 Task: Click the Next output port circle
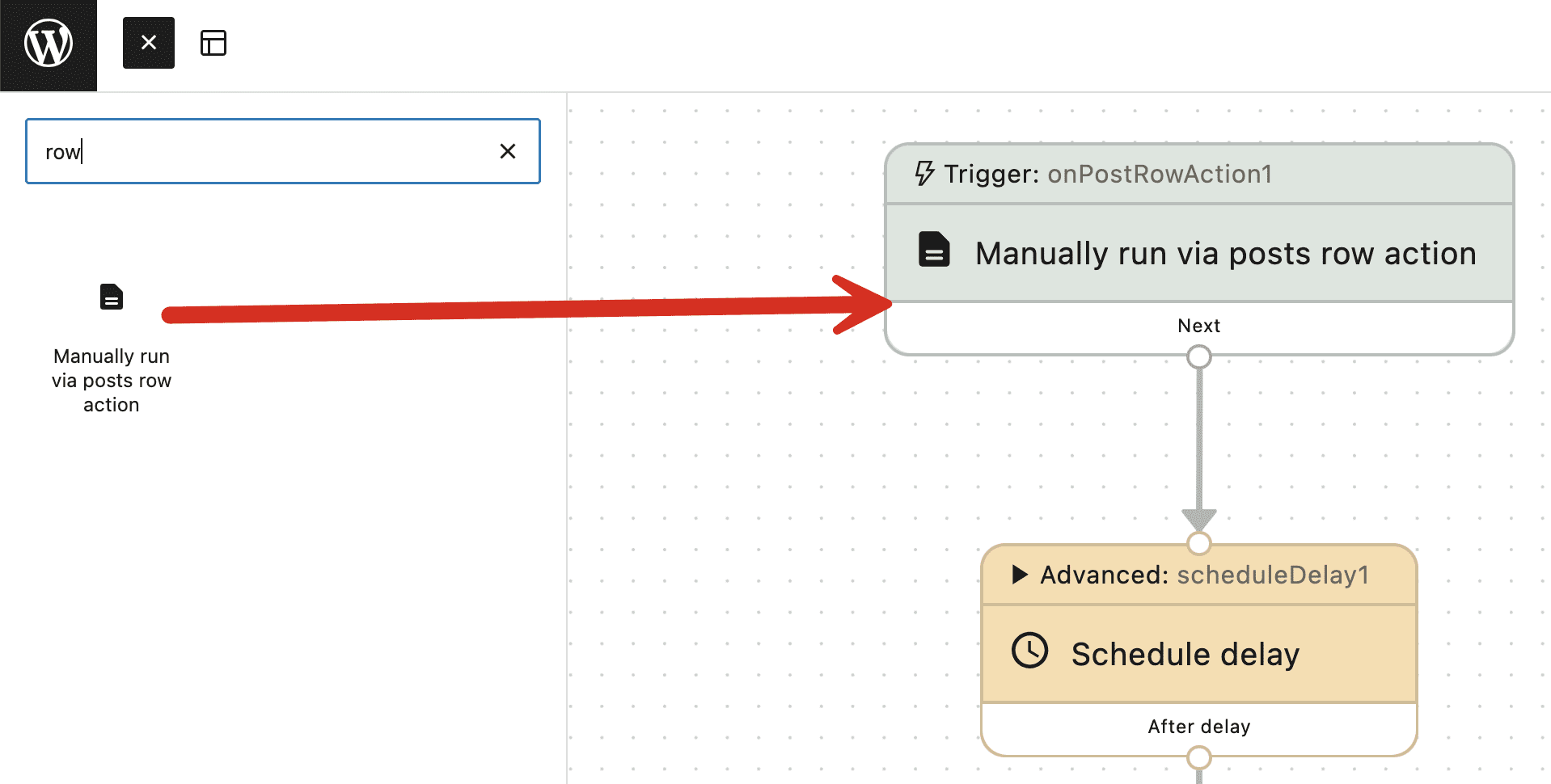click(1198, 356)
